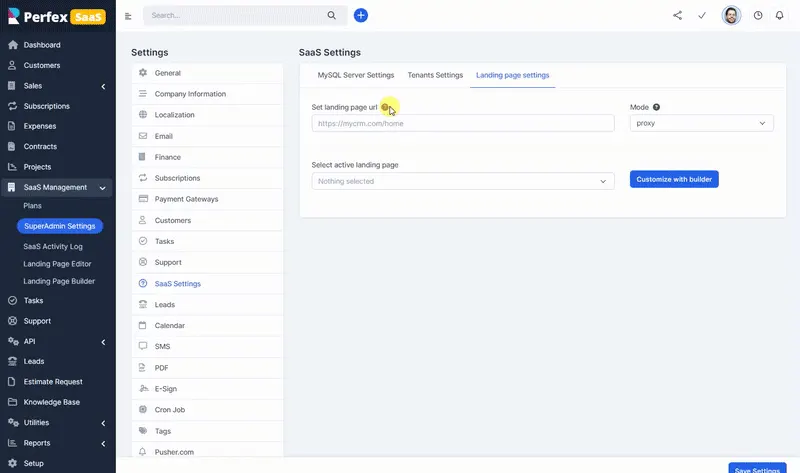The height and width of the screenshot is (473, 800).
Task: Open the user profile avatar
Action: pyautogui.click(x=731, y=15)
